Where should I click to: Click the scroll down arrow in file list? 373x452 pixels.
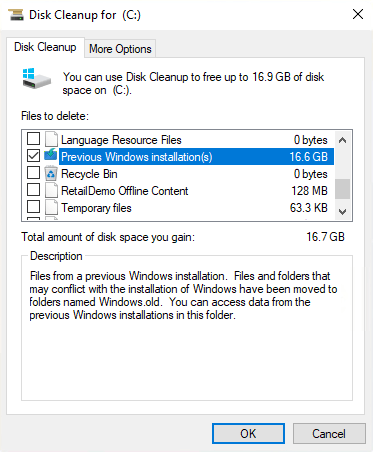[x=342, y=211]
